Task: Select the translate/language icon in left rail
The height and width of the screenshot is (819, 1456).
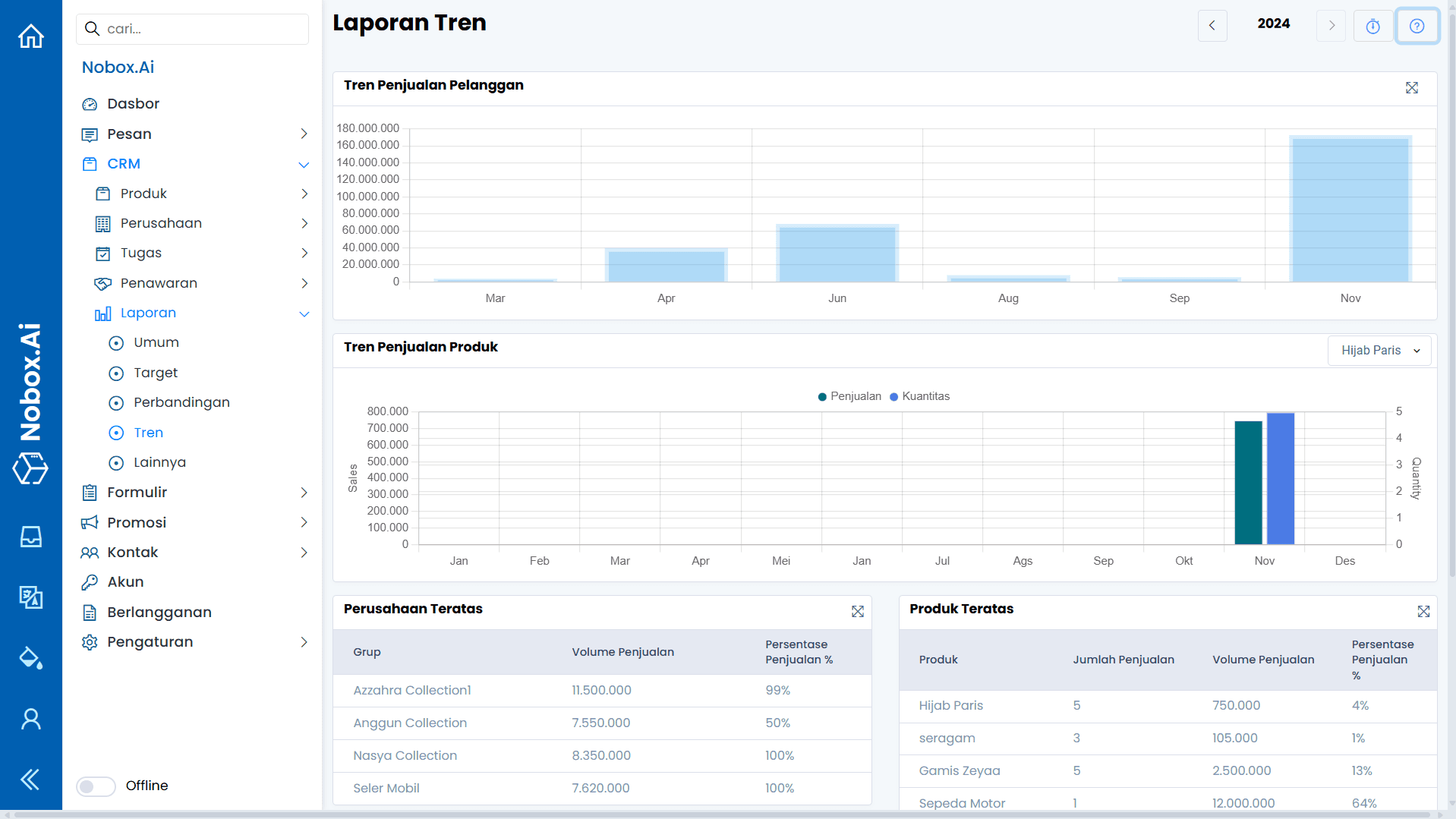Action: [x=30, y=597]
